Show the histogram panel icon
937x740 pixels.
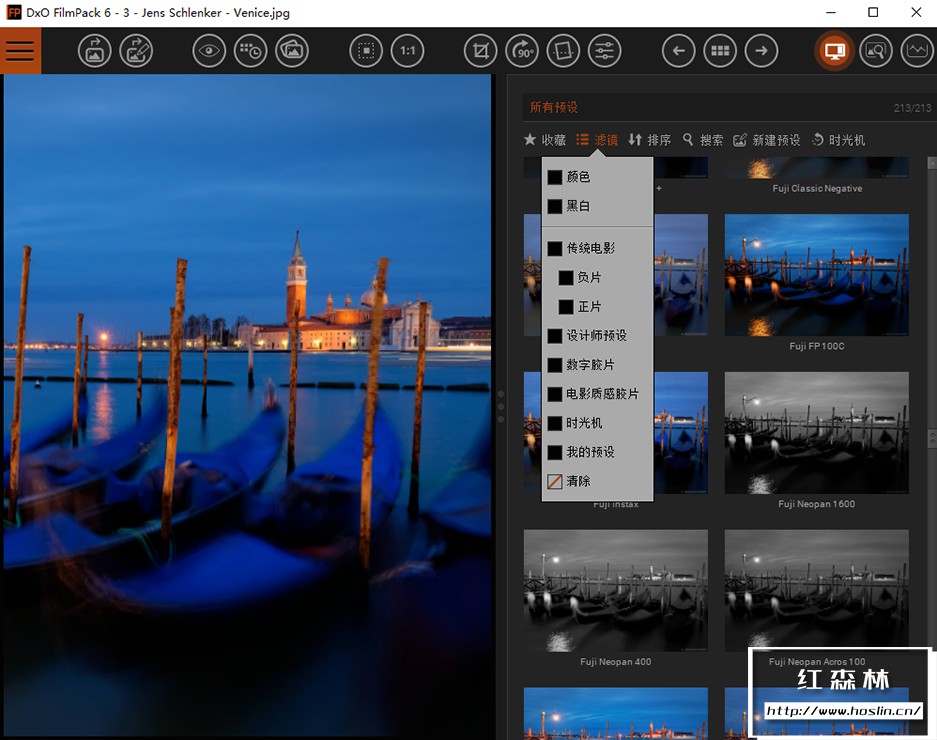click(916, 51)
